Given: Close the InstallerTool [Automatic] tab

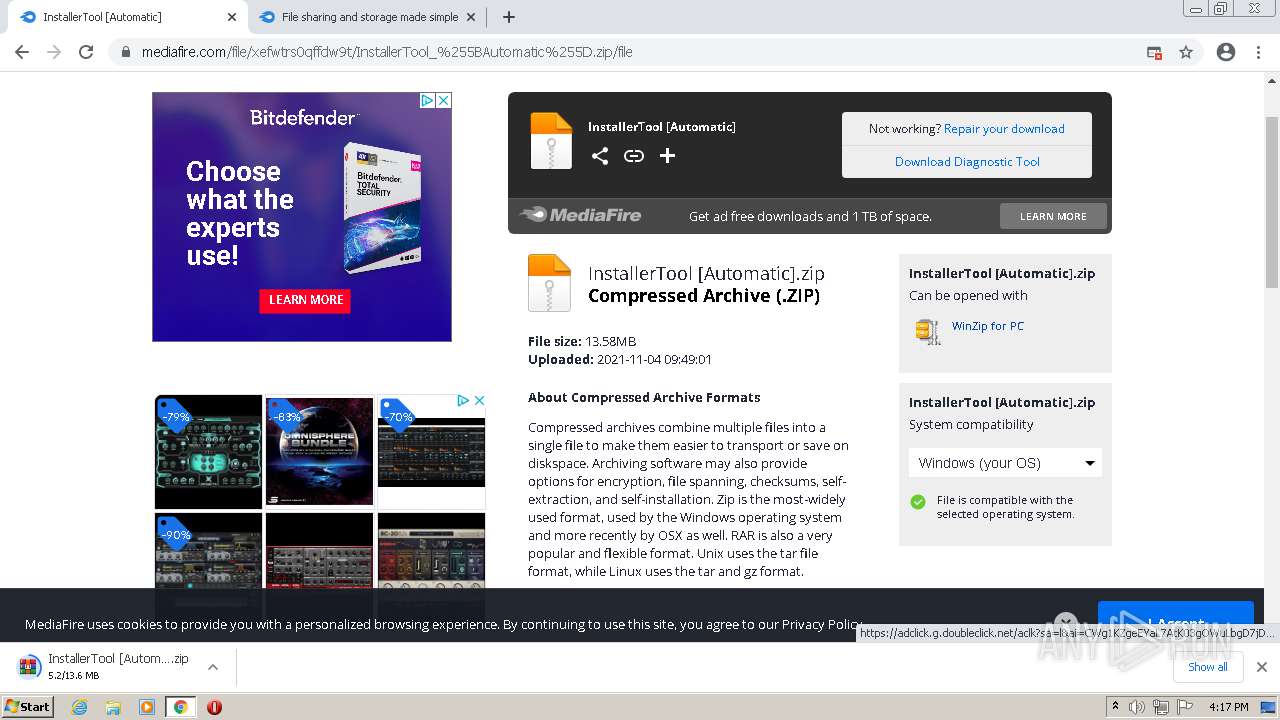Looking at the screenshot, I should [x=232, y=17].
